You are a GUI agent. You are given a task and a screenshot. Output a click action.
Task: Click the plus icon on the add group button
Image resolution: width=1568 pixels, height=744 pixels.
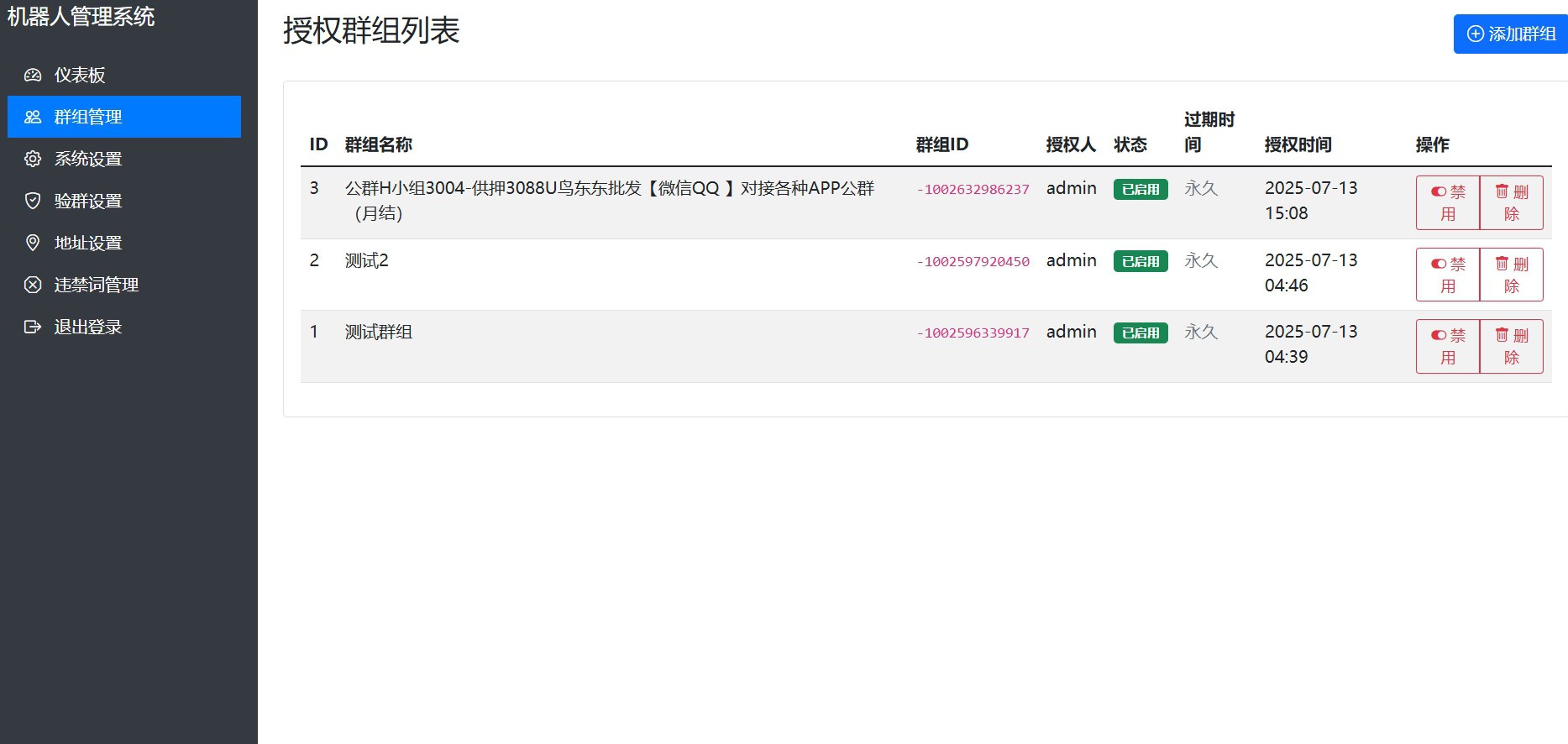[1475, 34]
